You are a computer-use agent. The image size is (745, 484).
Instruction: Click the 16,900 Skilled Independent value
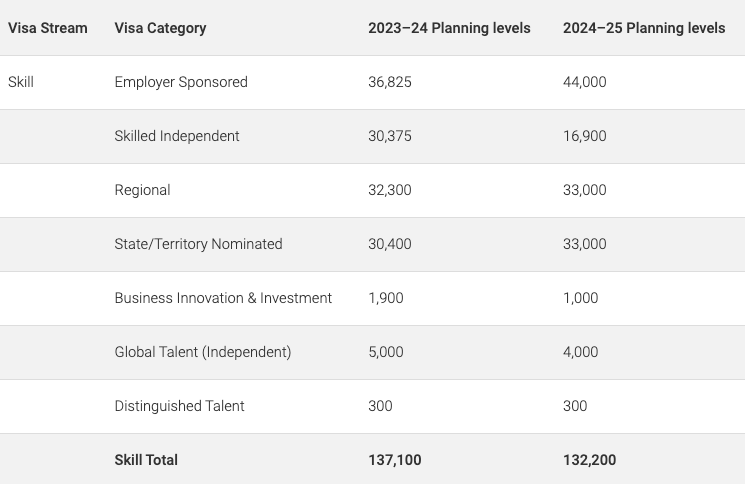pos(584,136)
